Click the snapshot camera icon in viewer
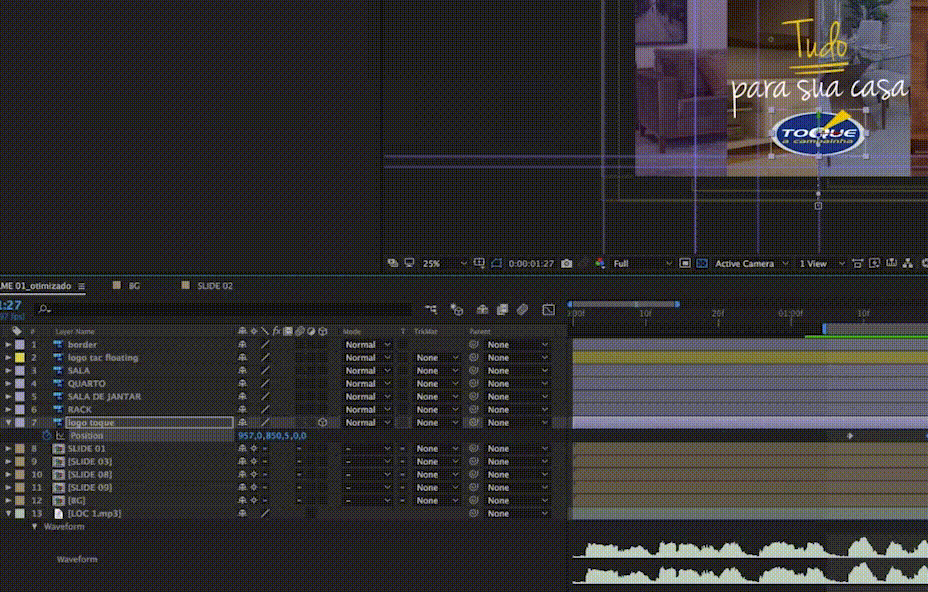The height and width of the screenshot is (592, 928). tap(567, 264)
